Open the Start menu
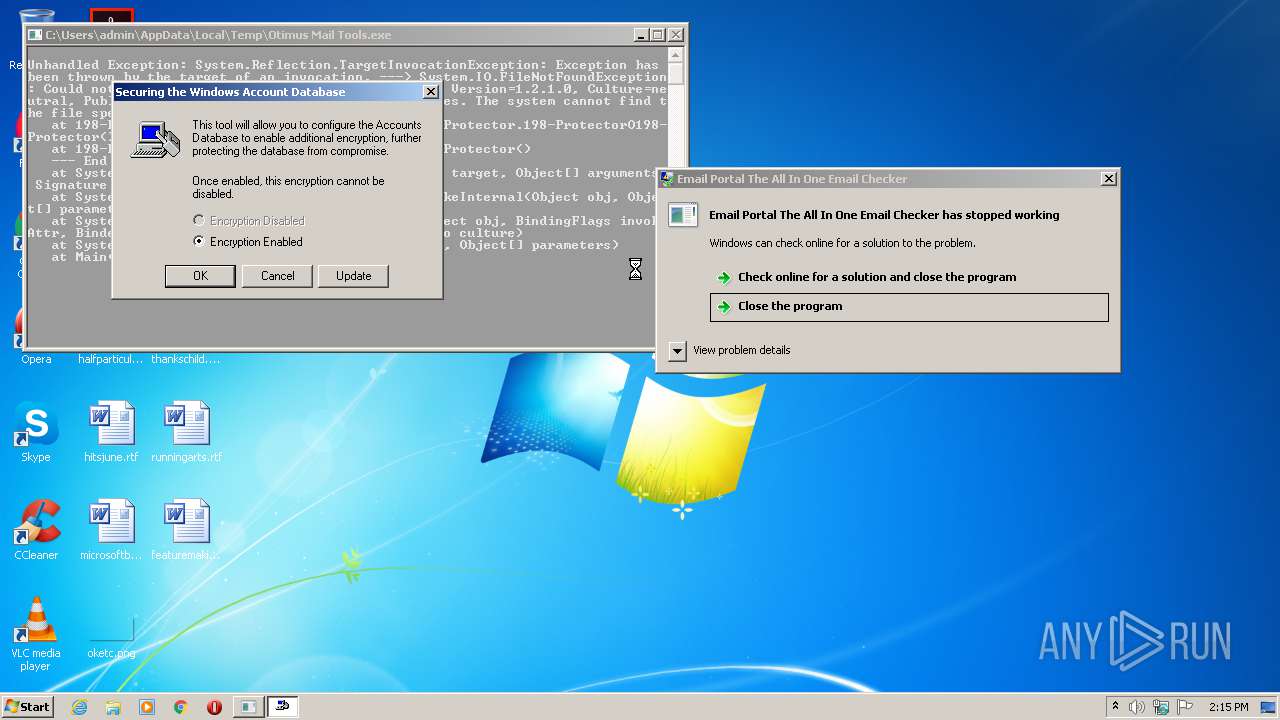The width and height of the screenshot is (1280, 720). click(27, 706)
